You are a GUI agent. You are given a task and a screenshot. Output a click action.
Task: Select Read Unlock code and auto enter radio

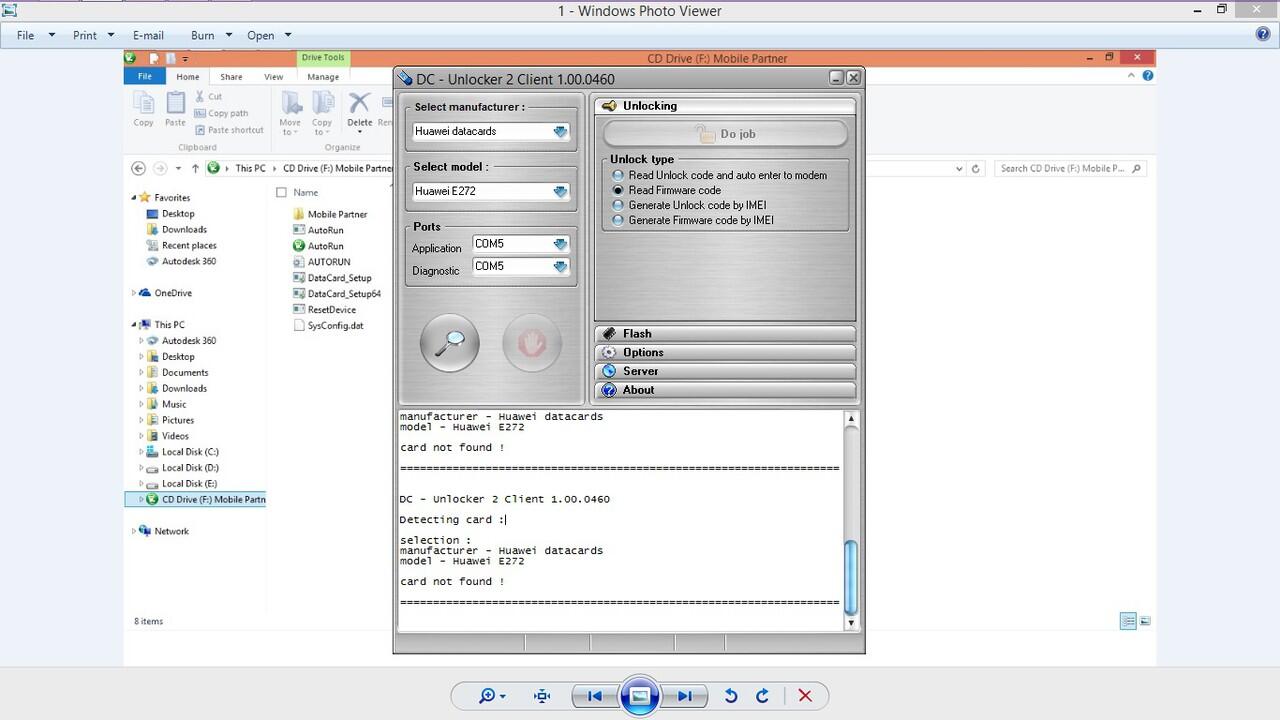(x=618, y=175)
